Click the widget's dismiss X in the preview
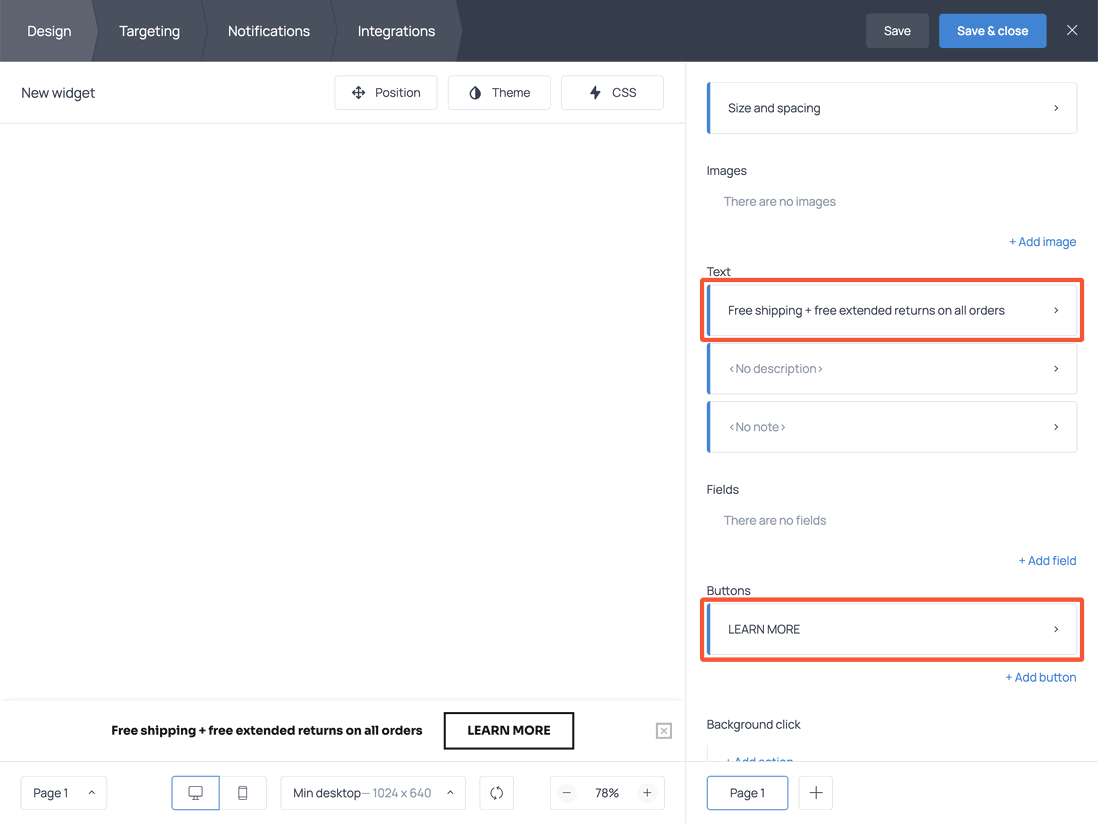This screenshot has width=1098, height=823. [x=663, y=731]
